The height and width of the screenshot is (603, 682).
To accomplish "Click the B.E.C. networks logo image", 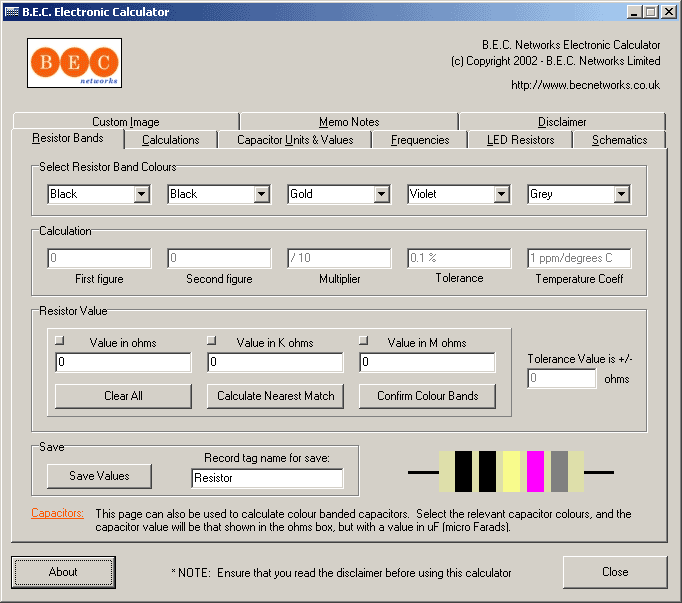I will point(74,63).
